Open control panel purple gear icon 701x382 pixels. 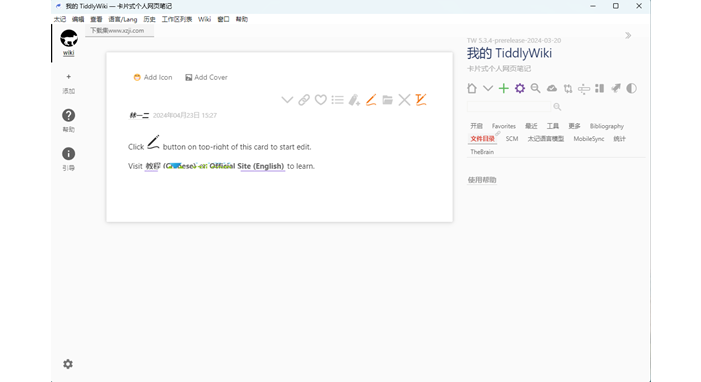tap(519, 88)
